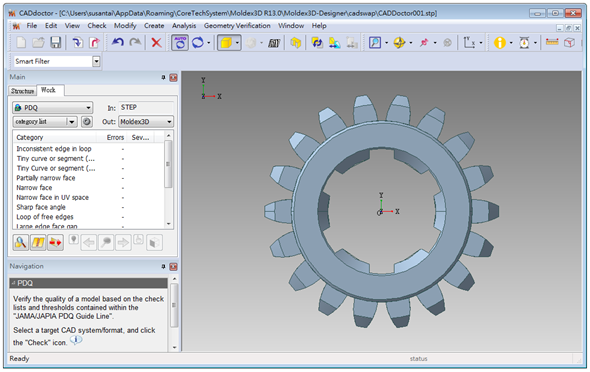Select the Work tab

click(x=49, y=90)
